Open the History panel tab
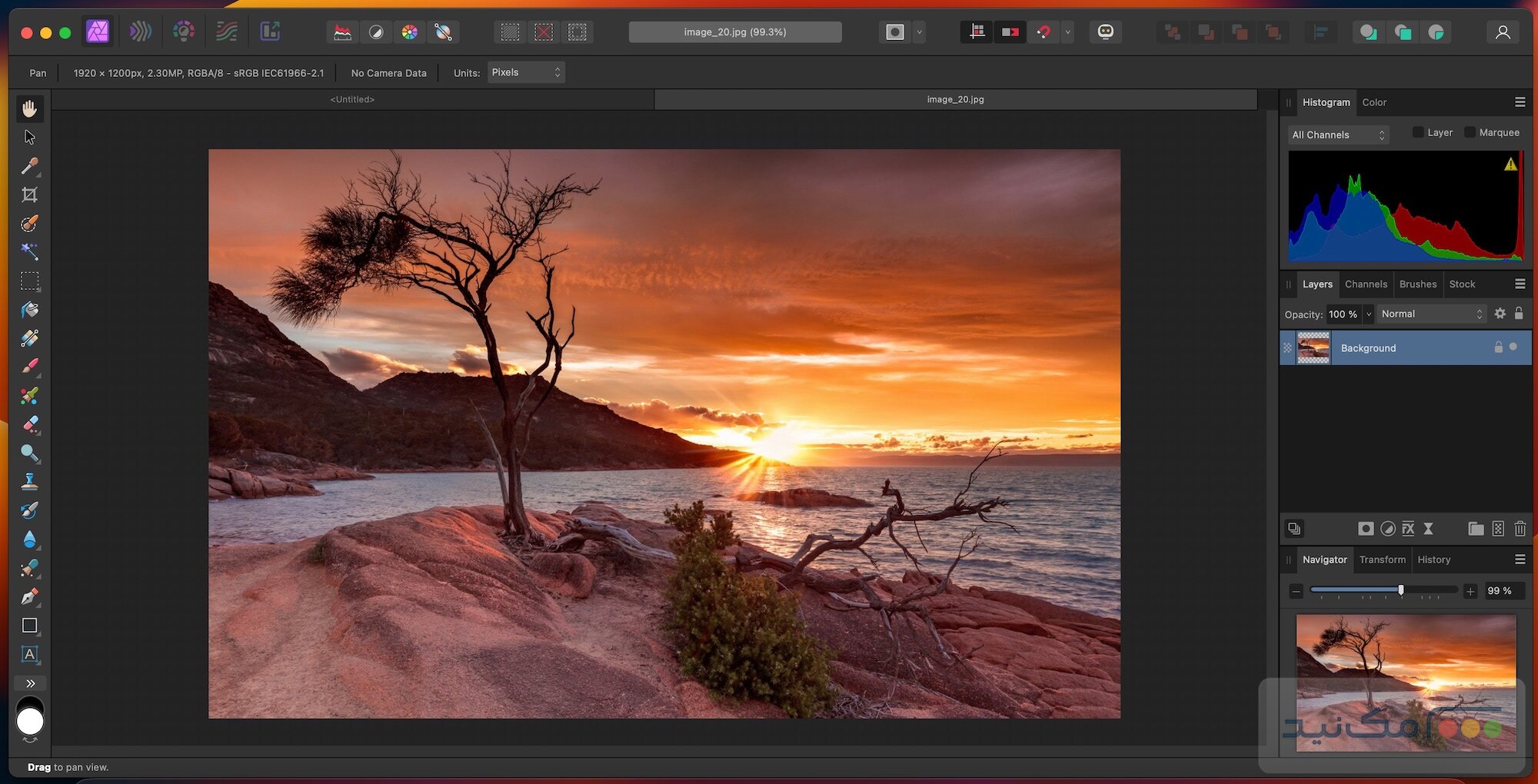The height and width of the screenshot is (784, 1538). coord(1434,560)
